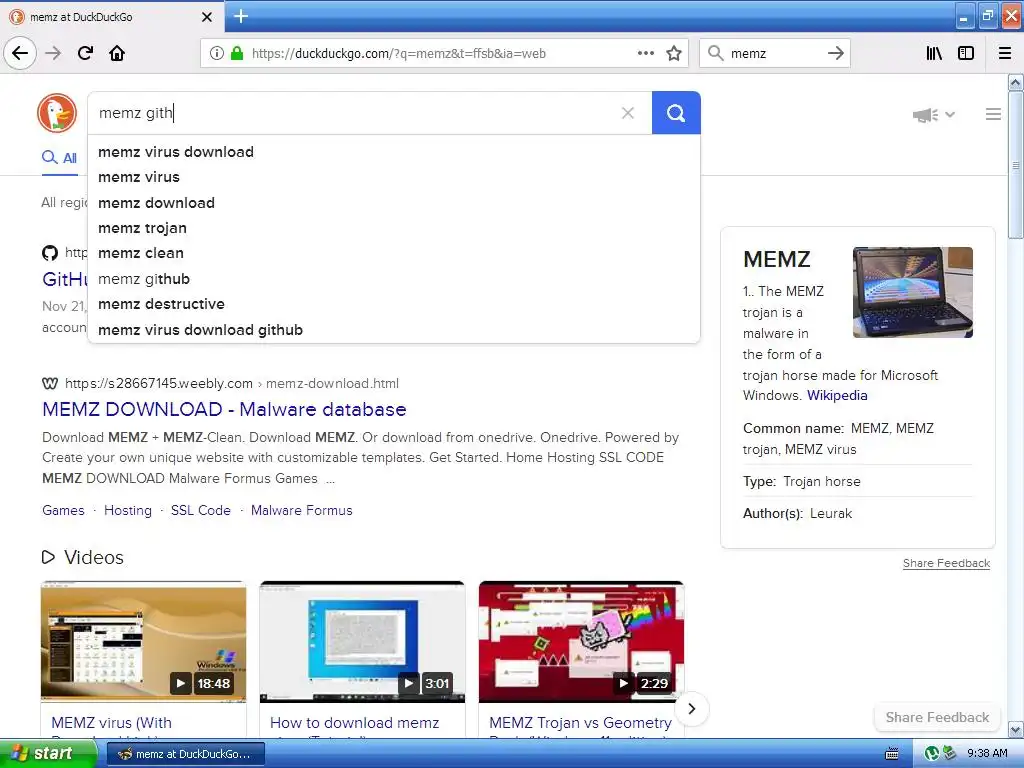
Task: Choose suggestion memz destructive
Action: 394,304
